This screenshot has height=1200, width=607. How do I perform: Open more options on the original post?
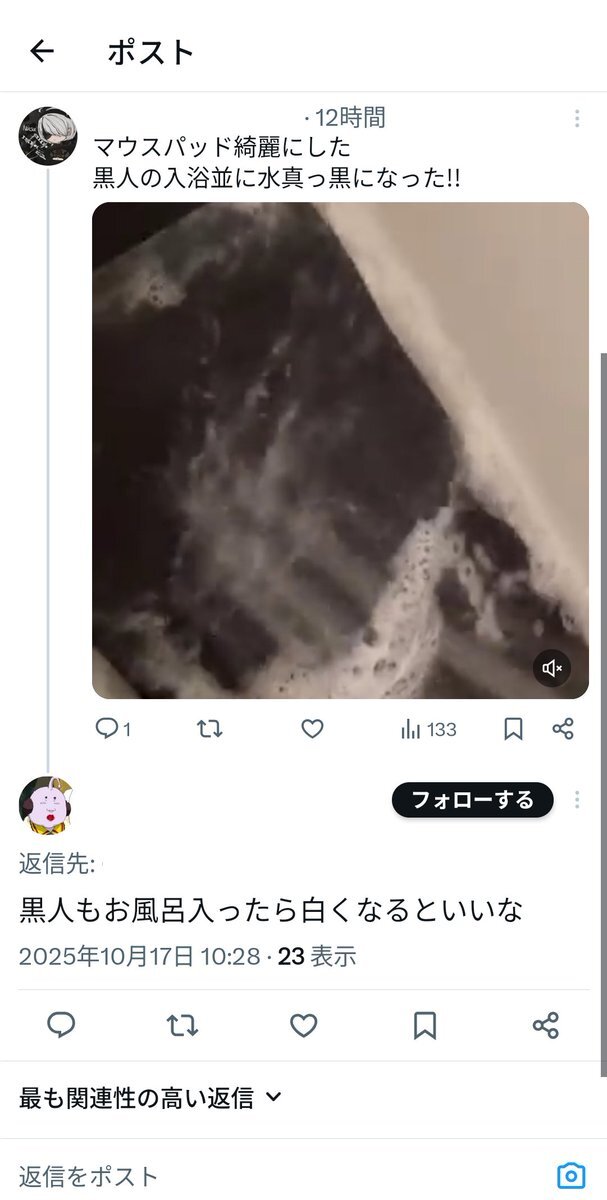pos(577,119)
